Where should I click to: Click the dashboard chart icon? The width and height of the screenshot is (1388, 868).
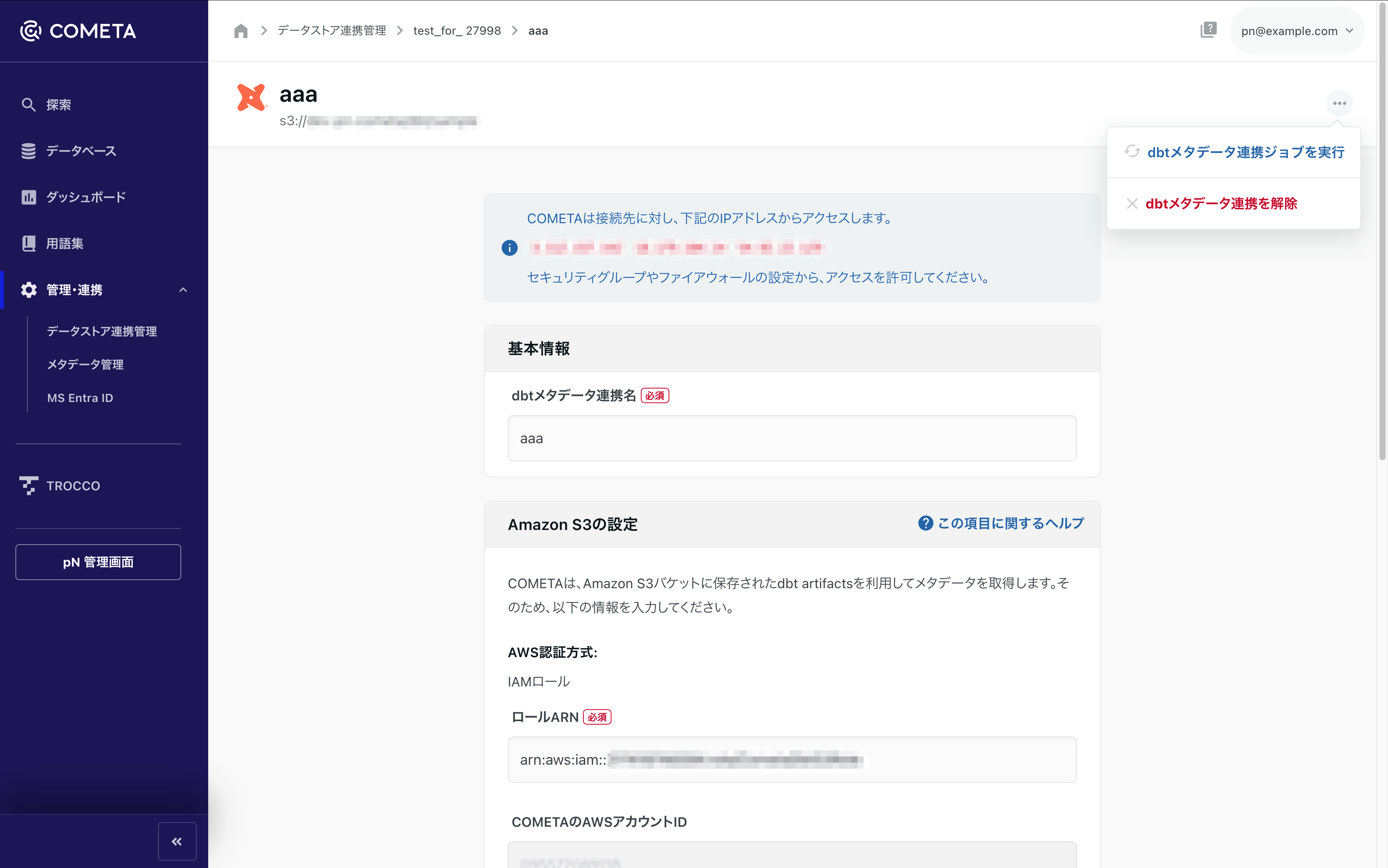28,197
